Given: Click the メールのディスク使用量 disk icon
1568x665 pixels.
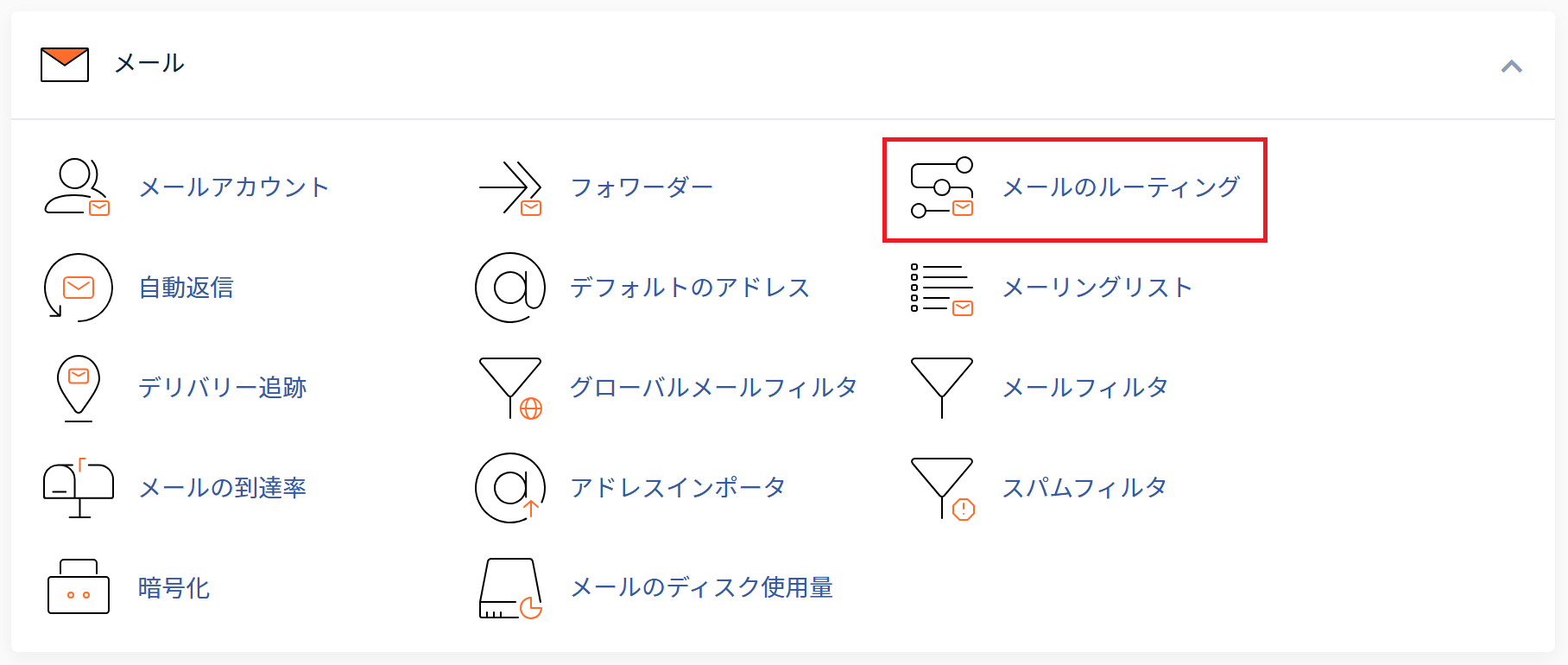Looking at the screenshot, I should 510,588.
